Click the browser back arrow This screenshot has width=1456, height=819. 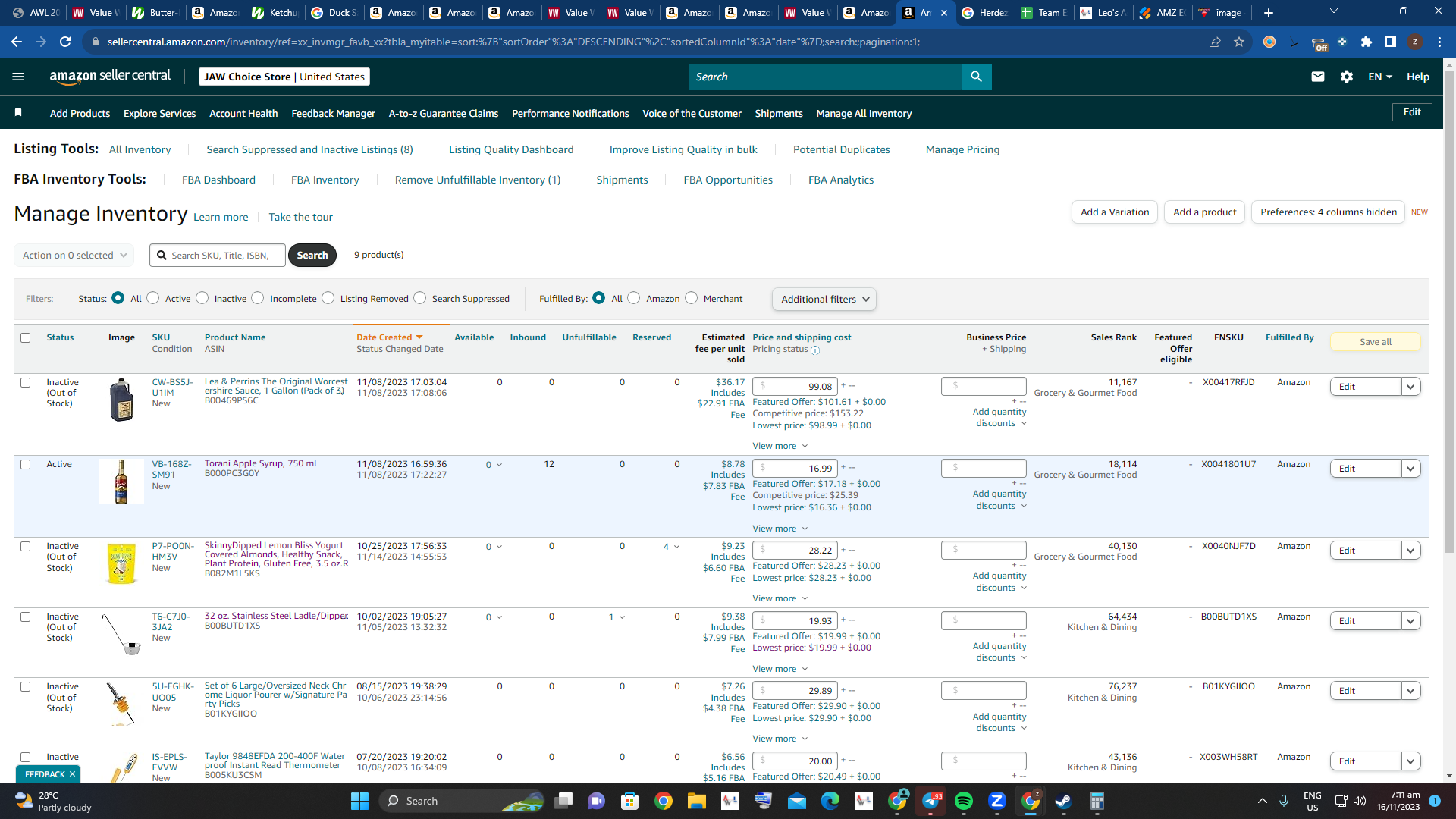pyautogui.click(x=17, y=42)
